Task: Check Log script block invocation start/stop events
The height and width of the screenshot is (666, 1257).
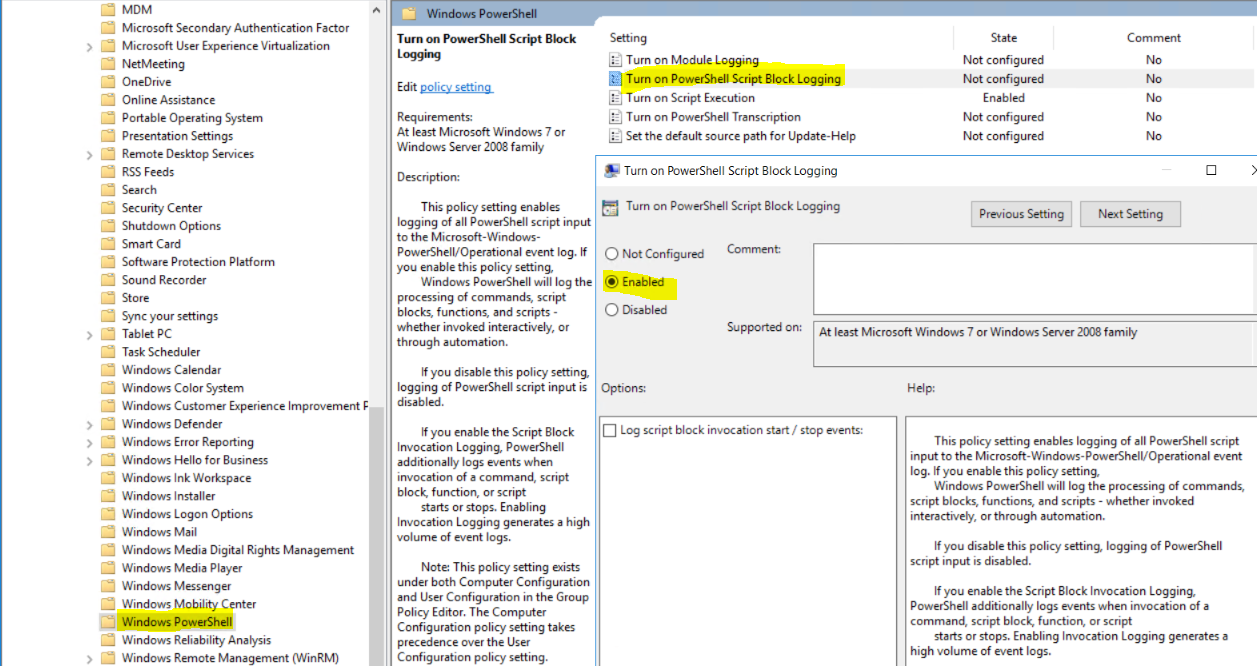Action: [x=610, y=430]
